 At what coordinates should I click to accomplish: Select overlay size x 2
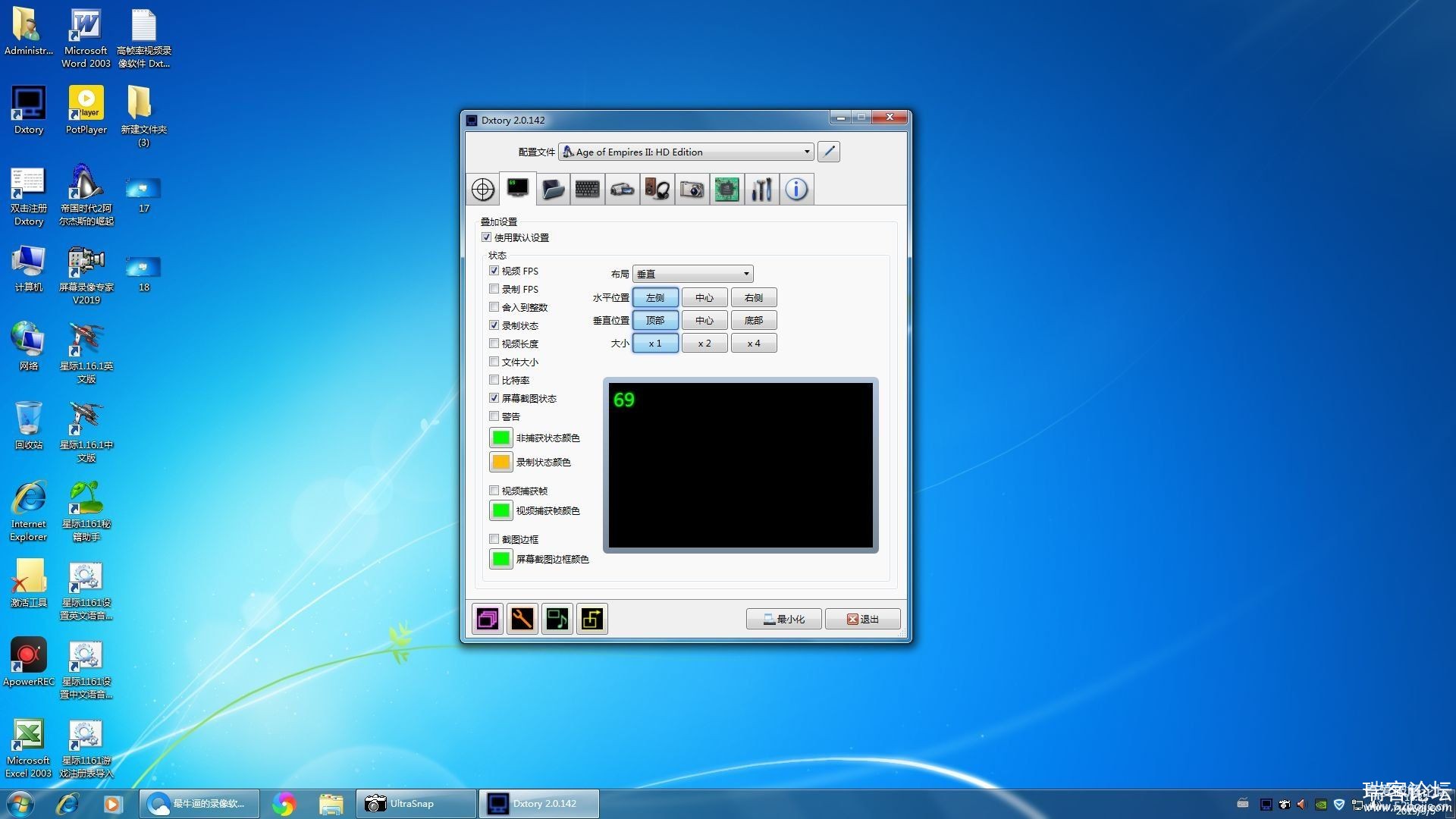[x=704, y=343]
